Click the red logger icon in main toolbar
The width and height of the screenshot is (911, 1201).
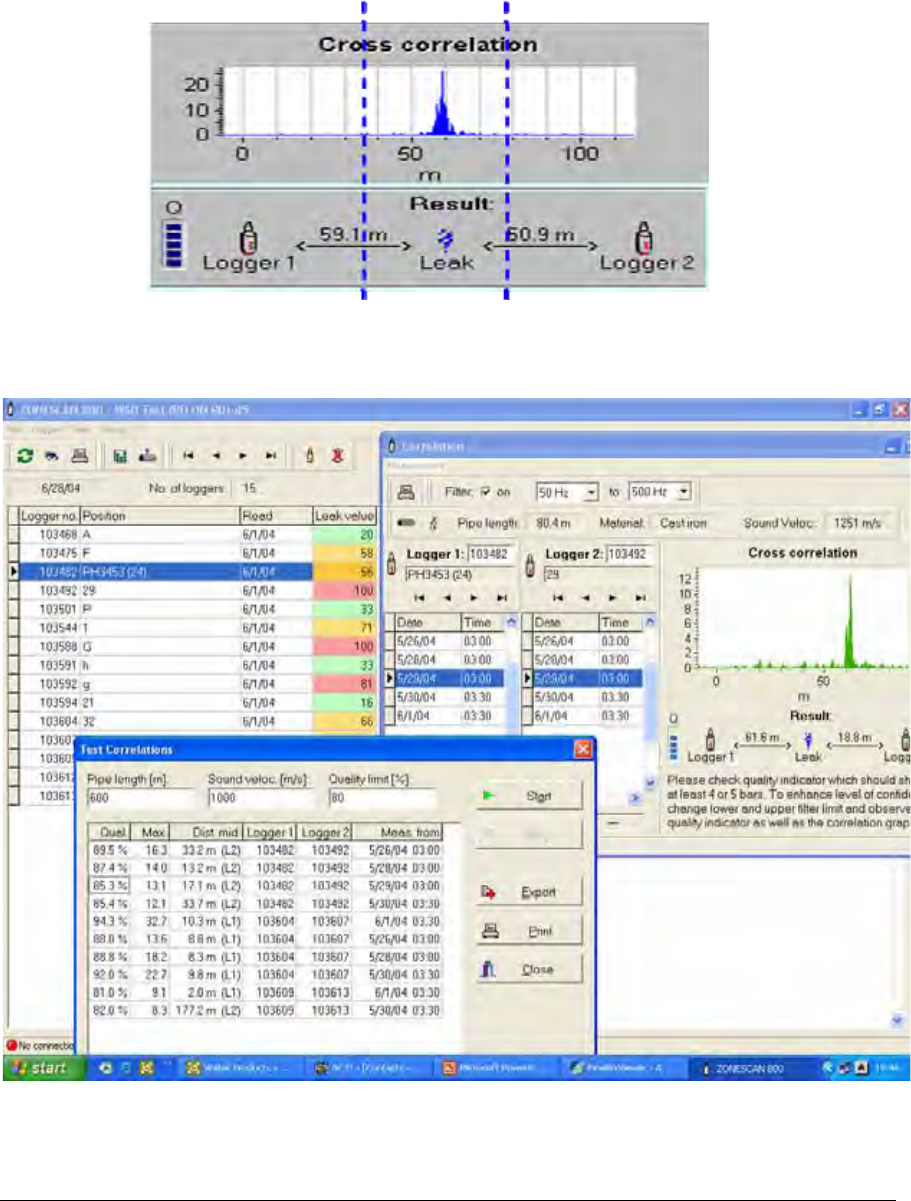pyautogui.click(x=340, y=454)
